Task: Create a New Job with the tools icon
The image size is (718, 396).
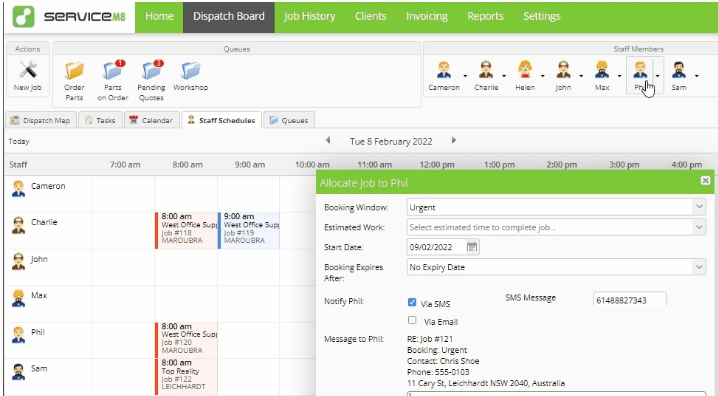Action: click(27, 76)
